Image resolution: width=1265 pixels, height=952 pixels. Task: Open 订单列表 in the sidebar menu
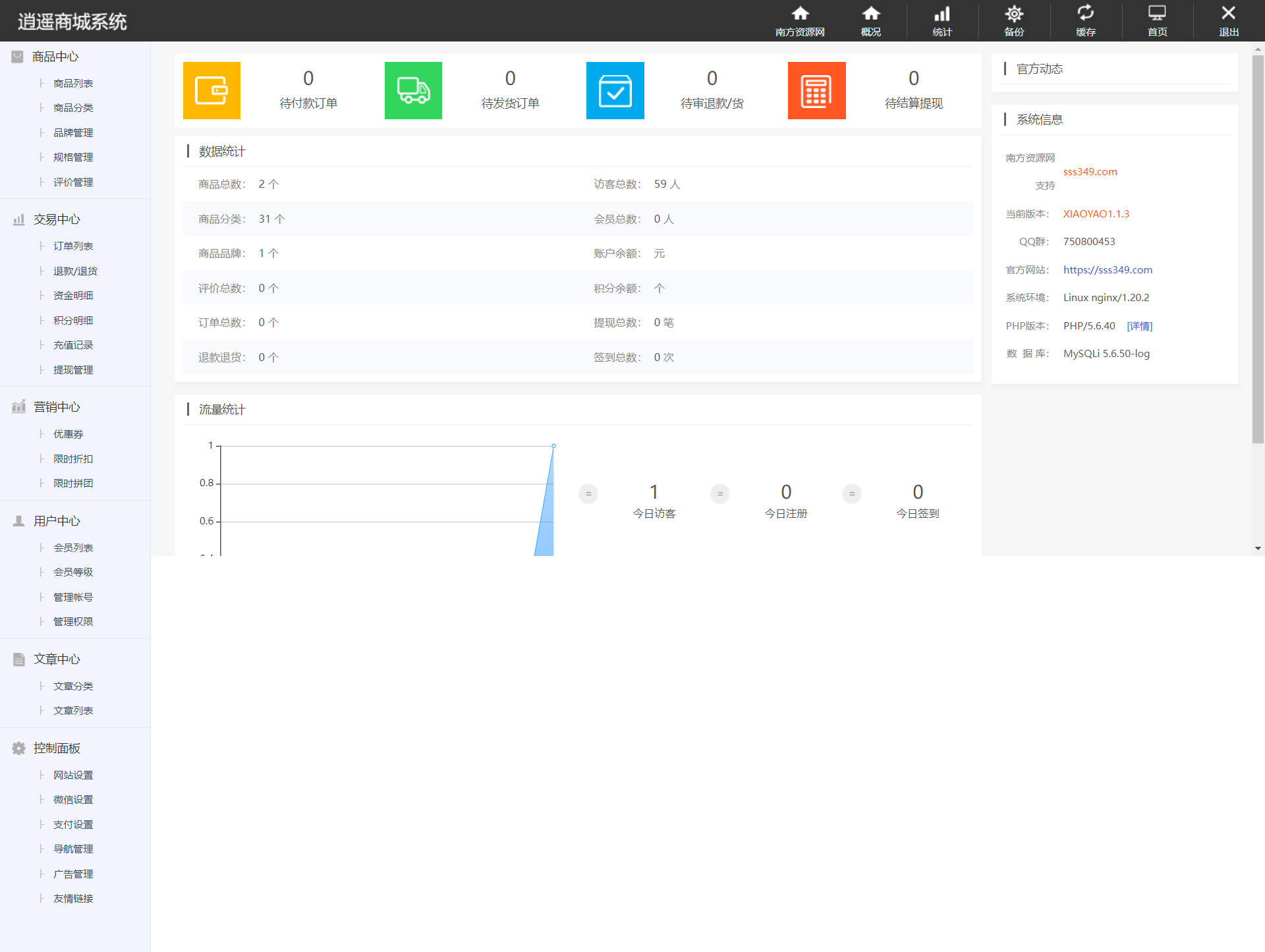click(x=73, y=246)
